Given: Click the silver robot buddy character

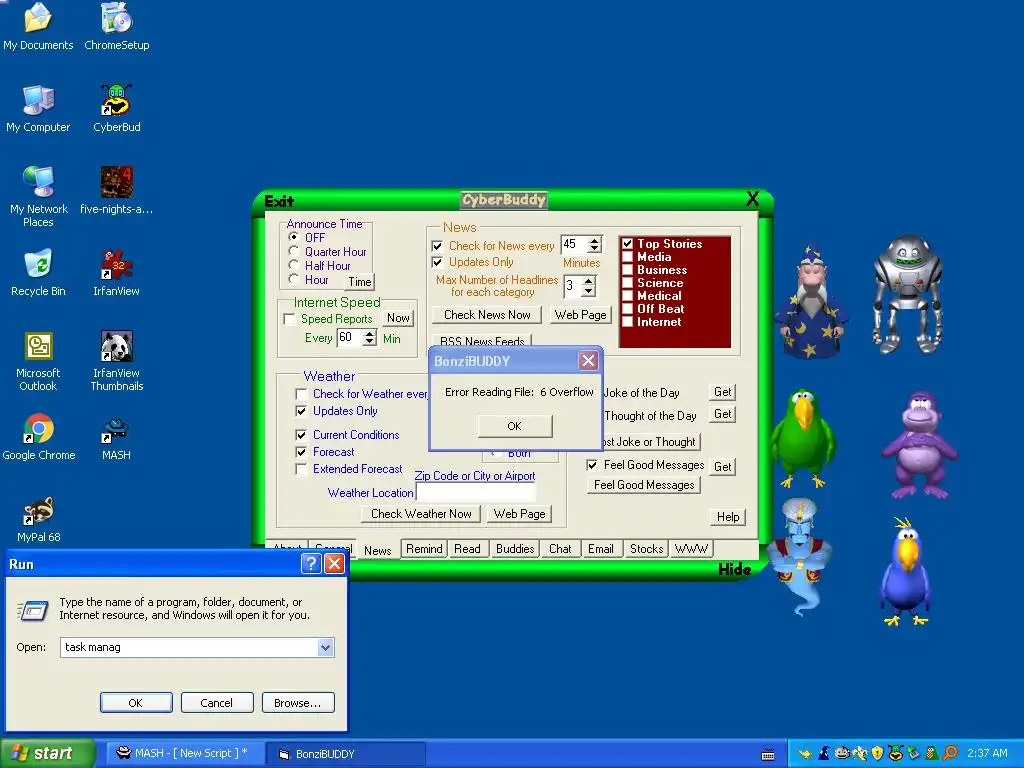Looking at the screenshot, I should click(x=908, y=294).
